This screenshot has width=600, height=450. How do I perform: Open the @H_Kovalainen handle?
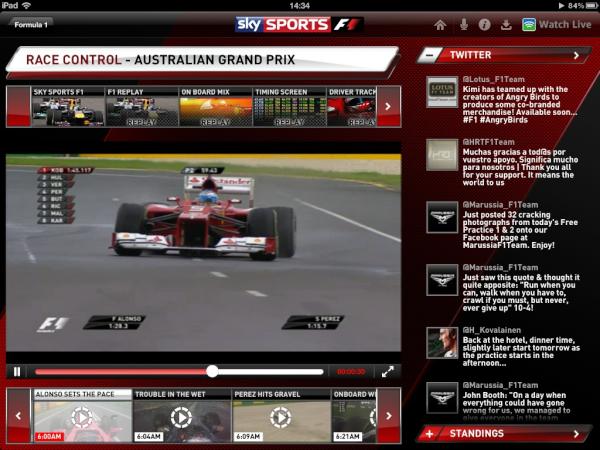[492, 330]
